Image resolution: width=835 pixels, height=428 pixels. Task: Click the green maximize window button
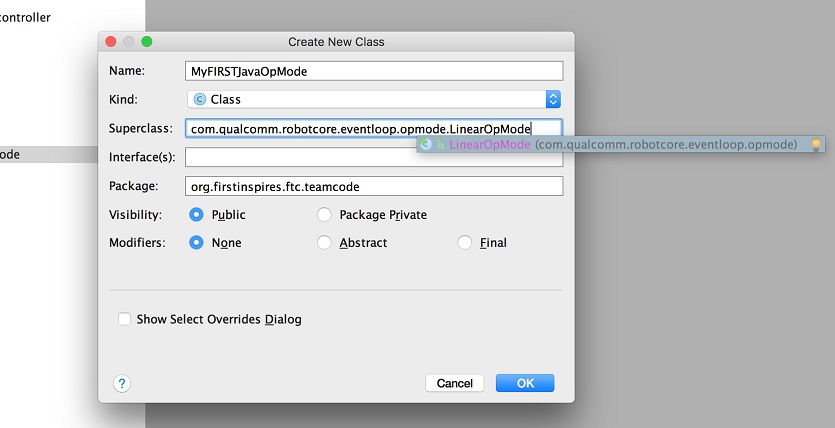click(146, 42)
